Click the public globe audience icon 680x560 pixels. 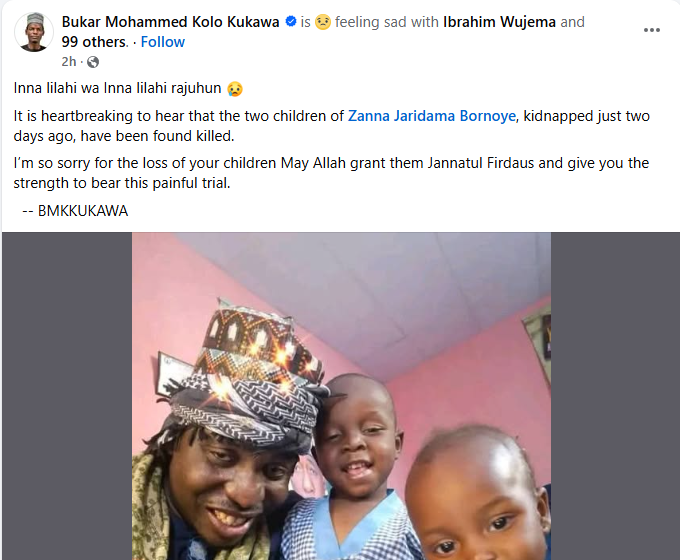(93, 62)
